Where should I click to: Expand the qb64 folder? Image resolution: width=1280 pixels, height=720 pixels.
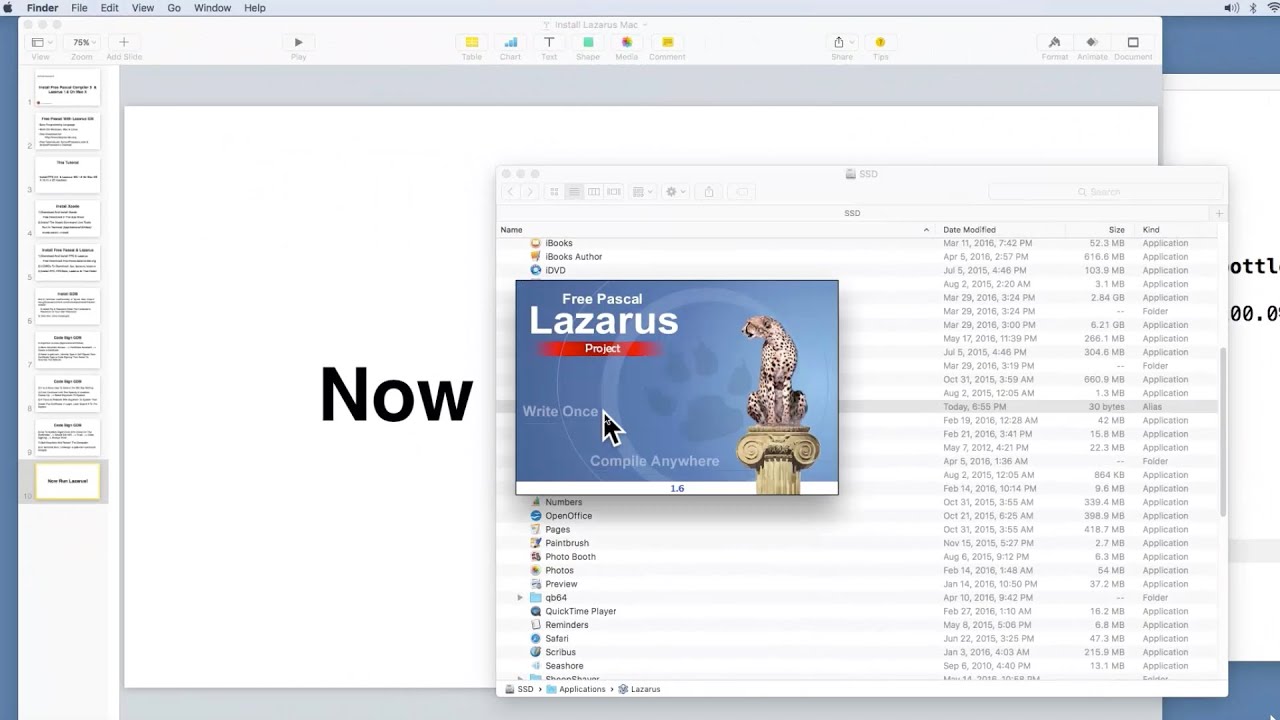pos(520,598)
